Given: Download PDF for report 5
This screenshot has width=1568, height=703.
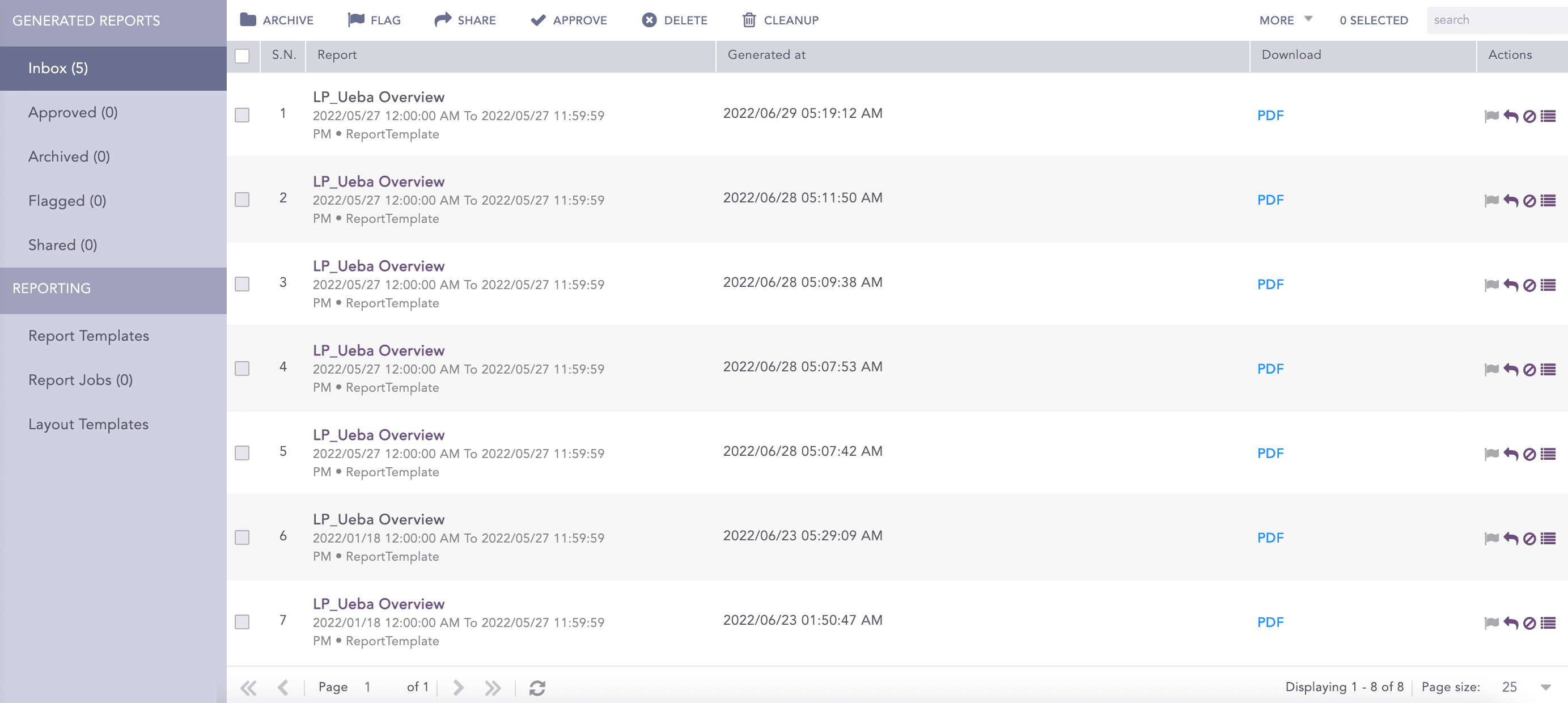Looking at the screenshot, I should tap(1270, 454).
